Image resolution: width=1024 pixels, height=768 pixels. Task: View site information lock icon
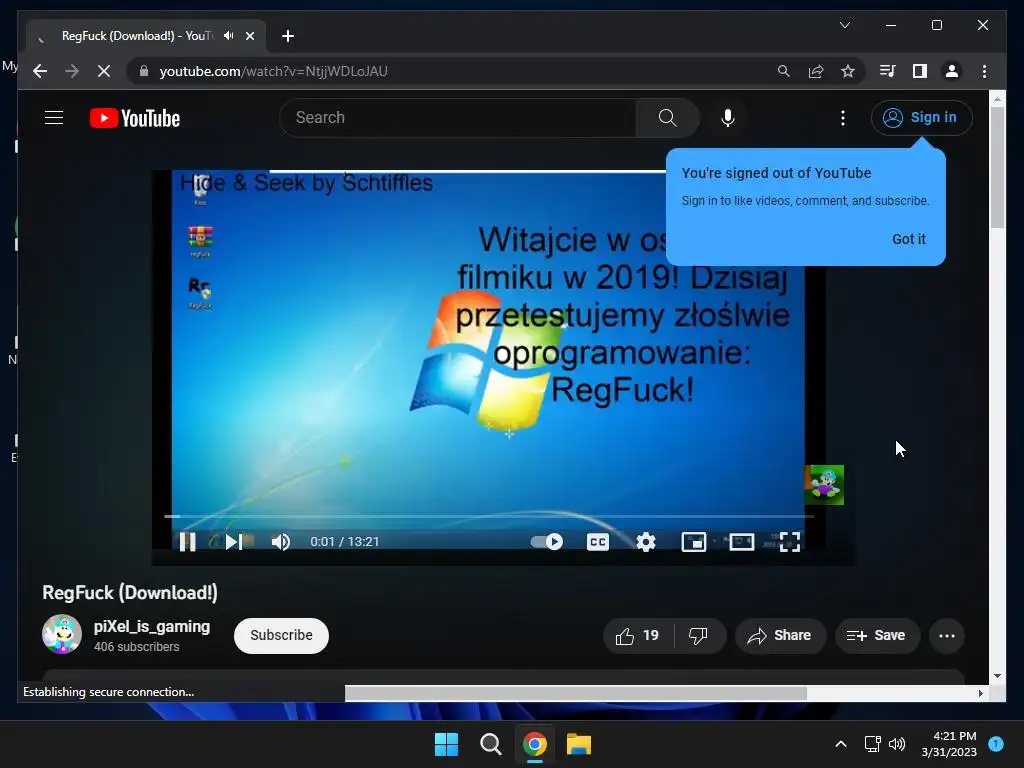pyautogui.click(x=144, y=71)
